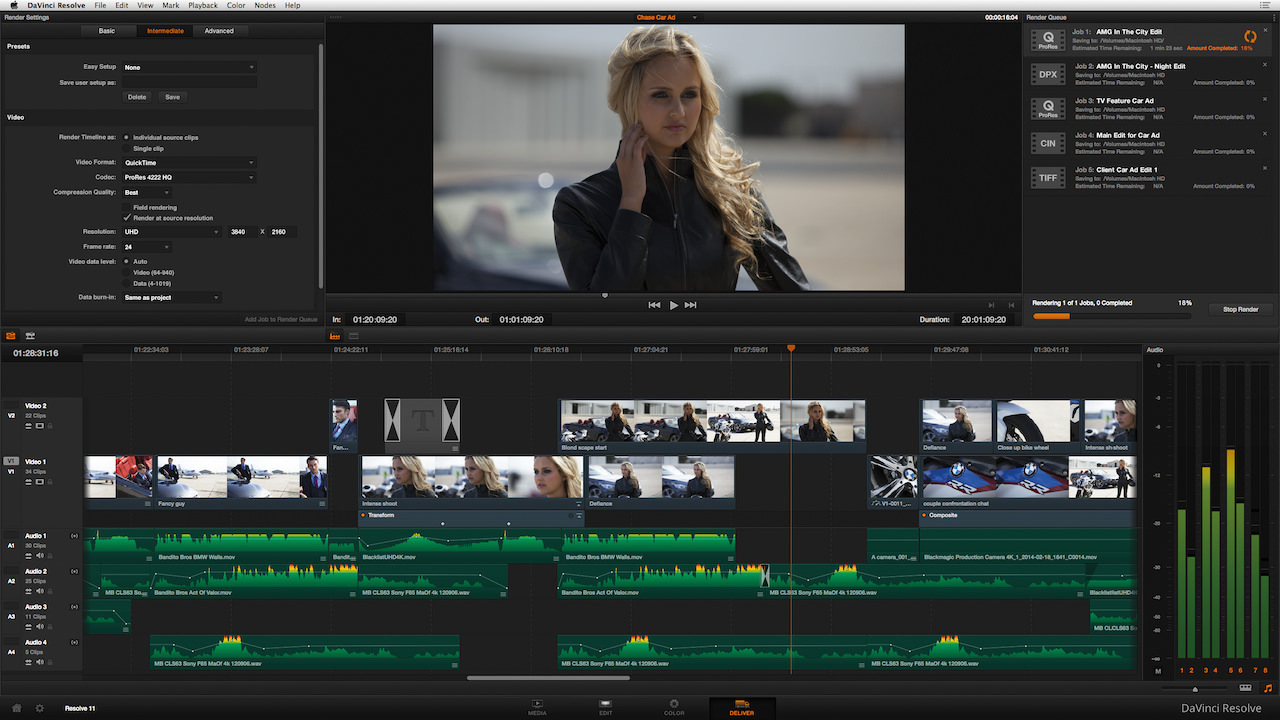Open the Frame rate dropdown
Screen dimensions: 1280x720
pyautogui.click(x=146, y=246)
